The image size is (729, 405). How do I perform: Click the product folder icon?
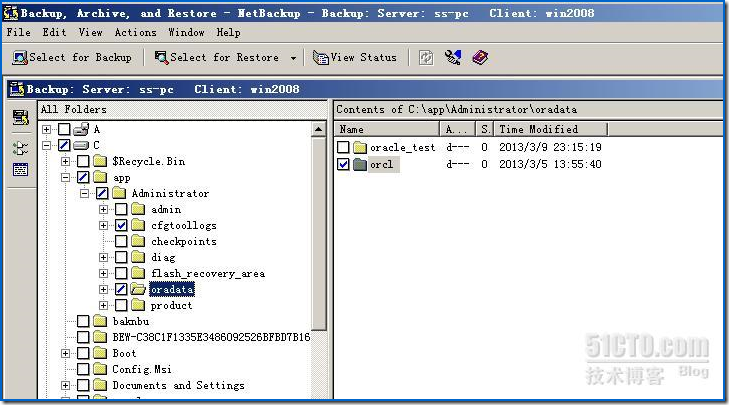pyautogui.click(x=138, y=305)
